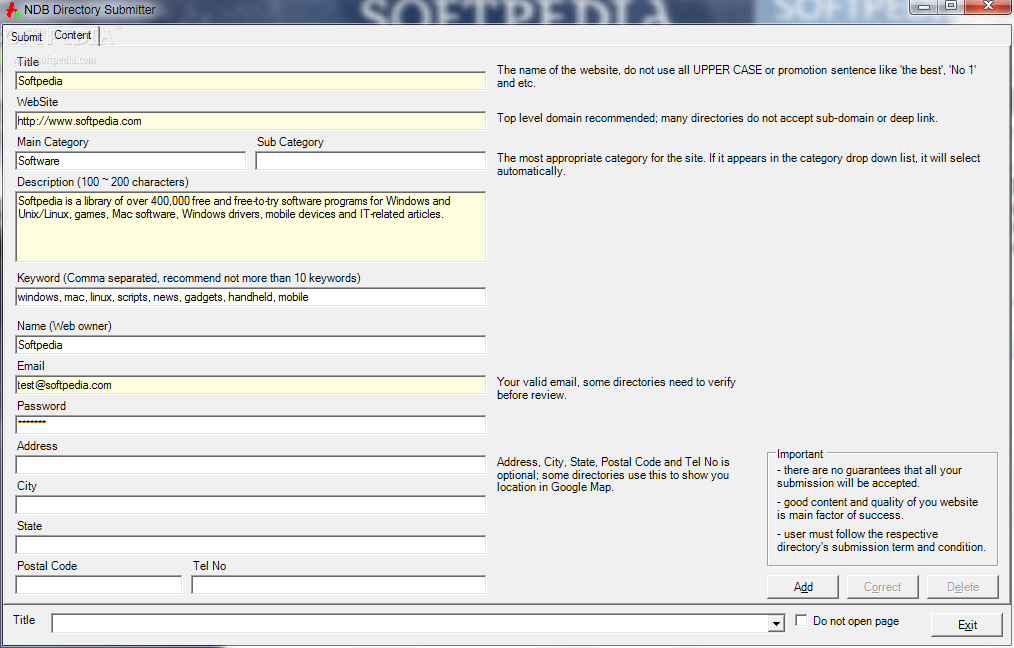1014x648 pixels.
Task: Click the WebSite URL input field
Action: 250,121
